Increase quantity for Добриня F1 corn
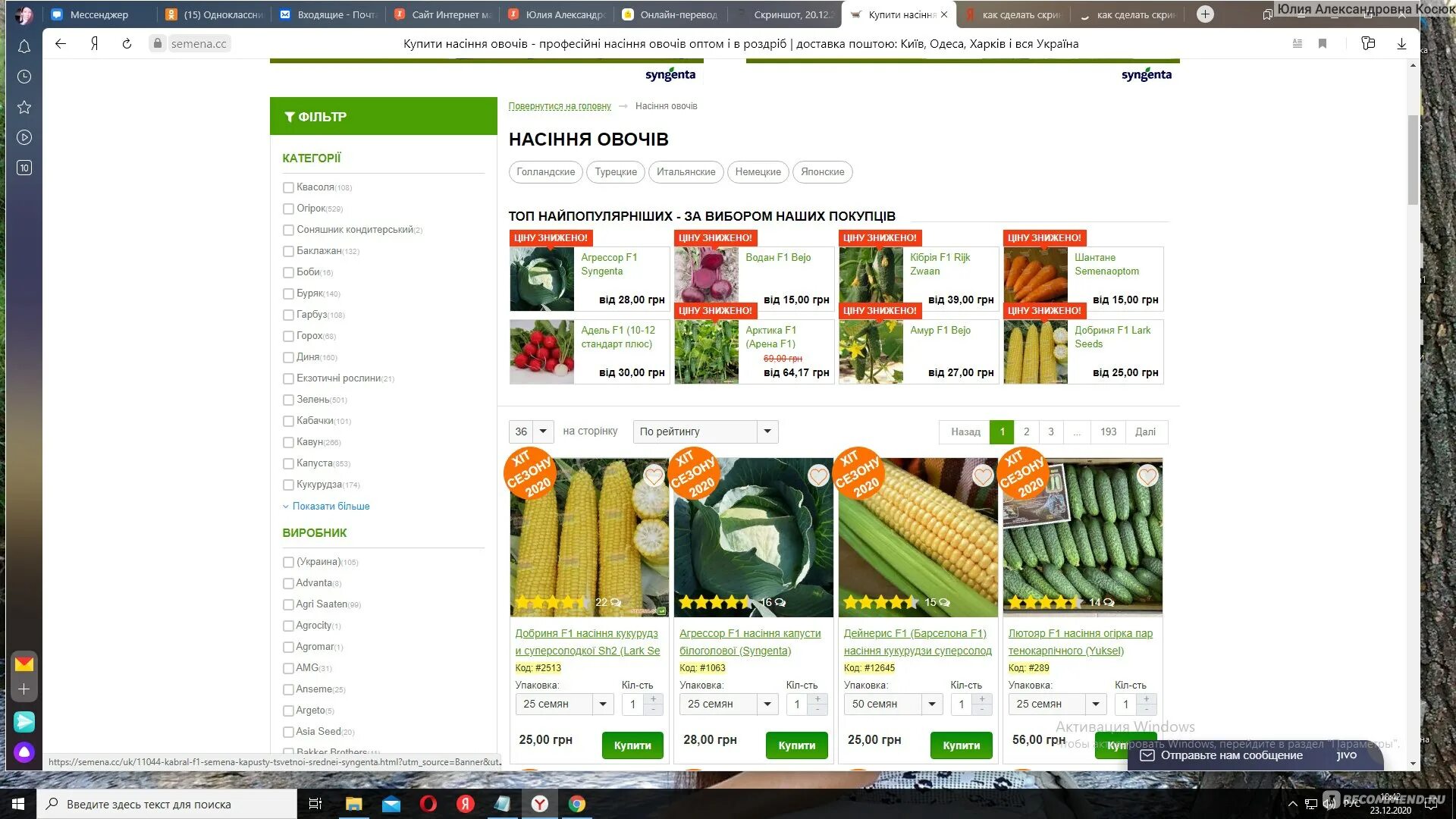Screen dimensions: 1456x819 (x=654, y=698)
